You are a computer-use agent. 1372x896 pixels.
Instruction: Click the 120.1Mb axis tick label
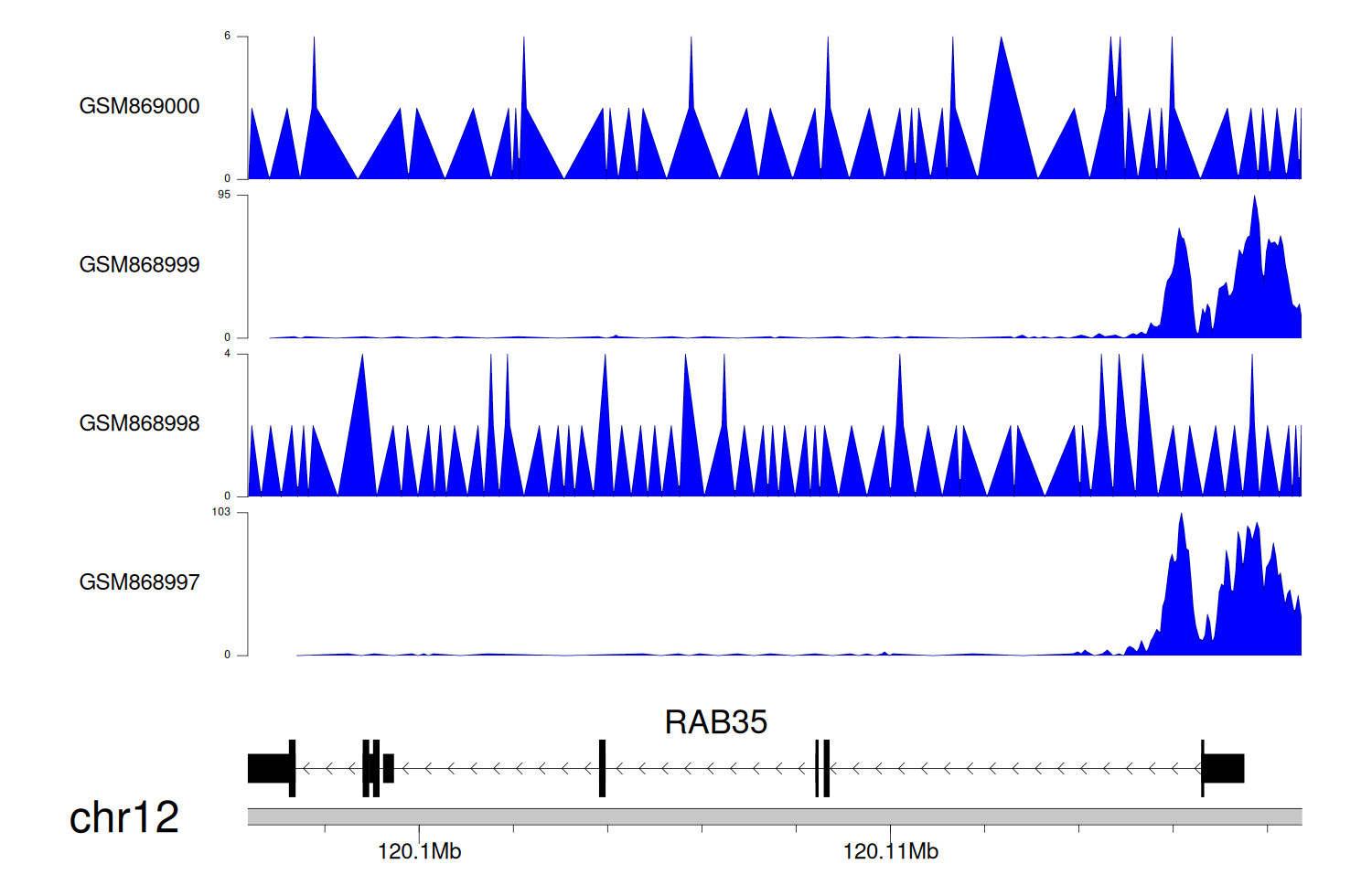pyautogui.click(x=419, y=852)
